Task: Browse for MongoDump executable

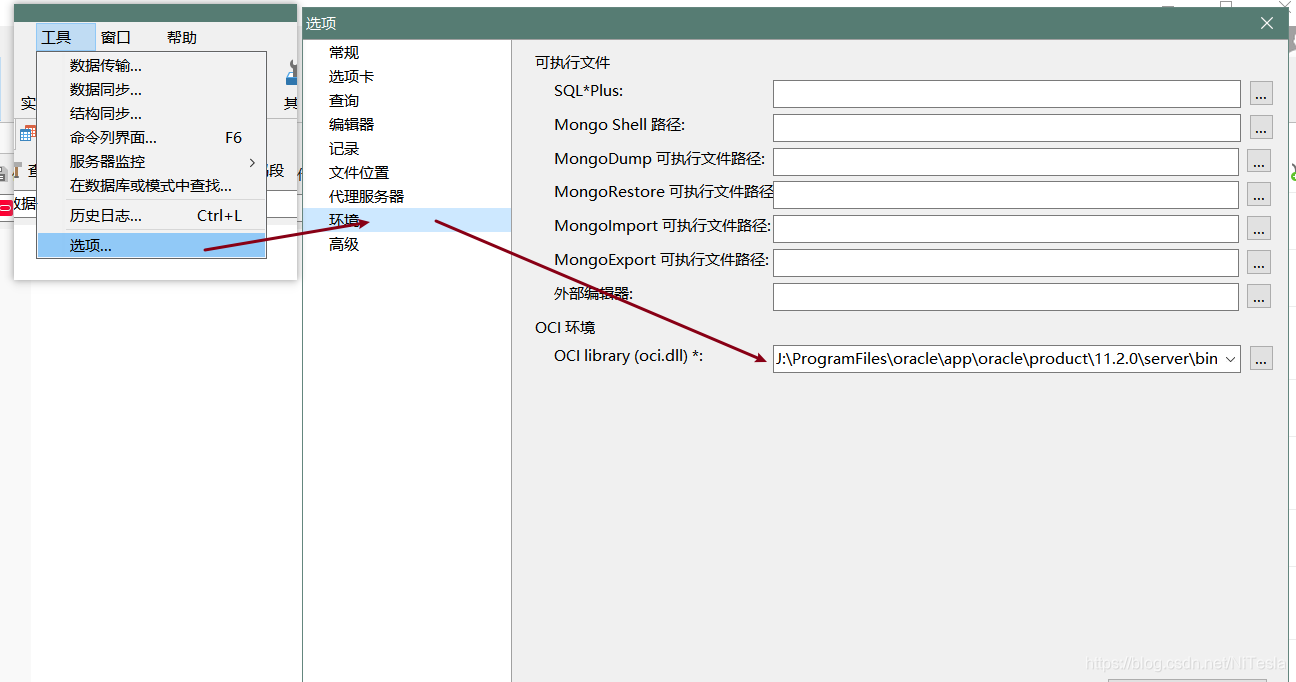Action: click(x=1259, y=162)
